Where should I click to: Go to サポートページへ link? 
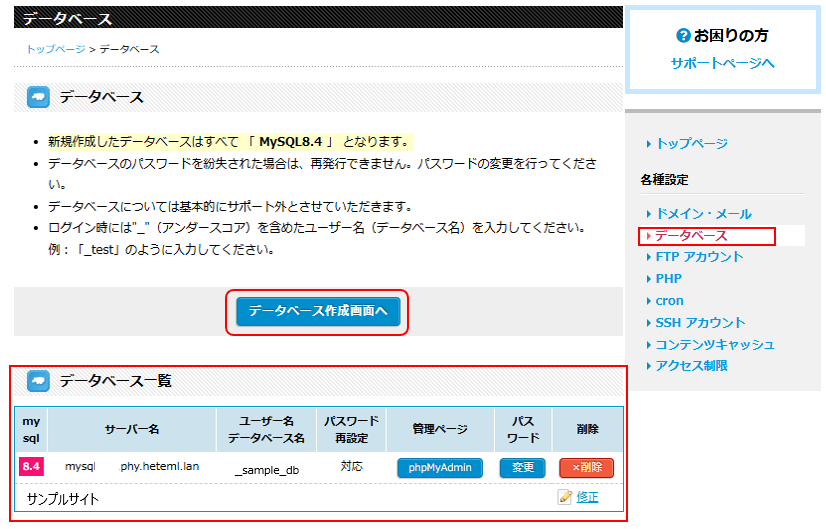coord(722,63)
